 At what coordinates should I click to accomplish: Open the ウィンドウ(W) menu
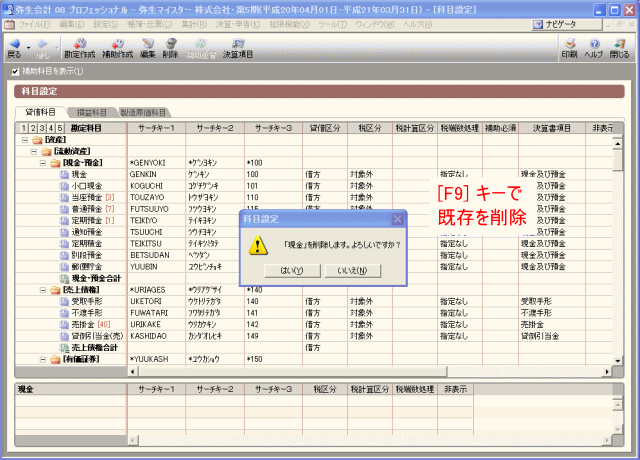pos(375,24)
